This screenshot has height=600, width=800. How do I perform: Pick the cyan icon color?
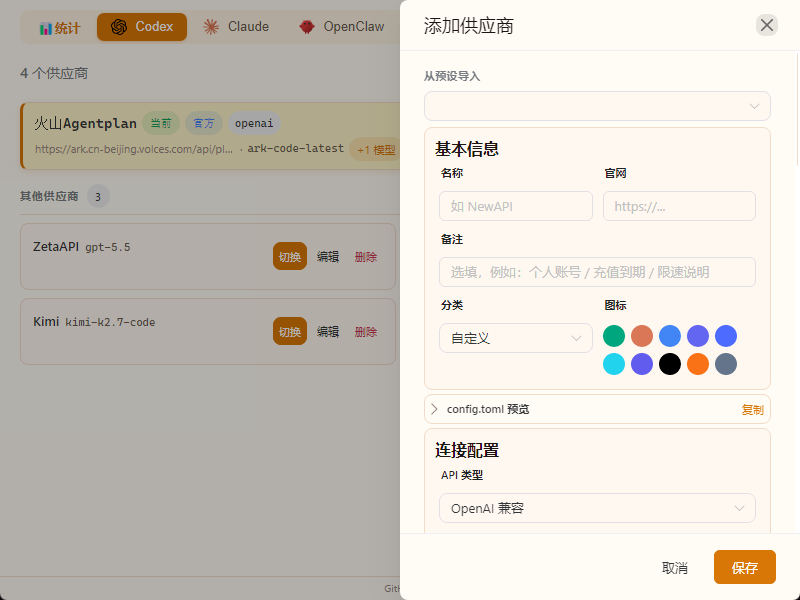point(614,364)
